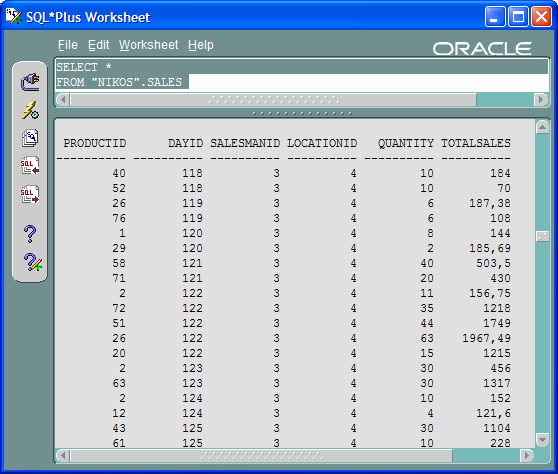Open the Help question mark icon
Screen dimensions: 558x474
pos(30,234)
